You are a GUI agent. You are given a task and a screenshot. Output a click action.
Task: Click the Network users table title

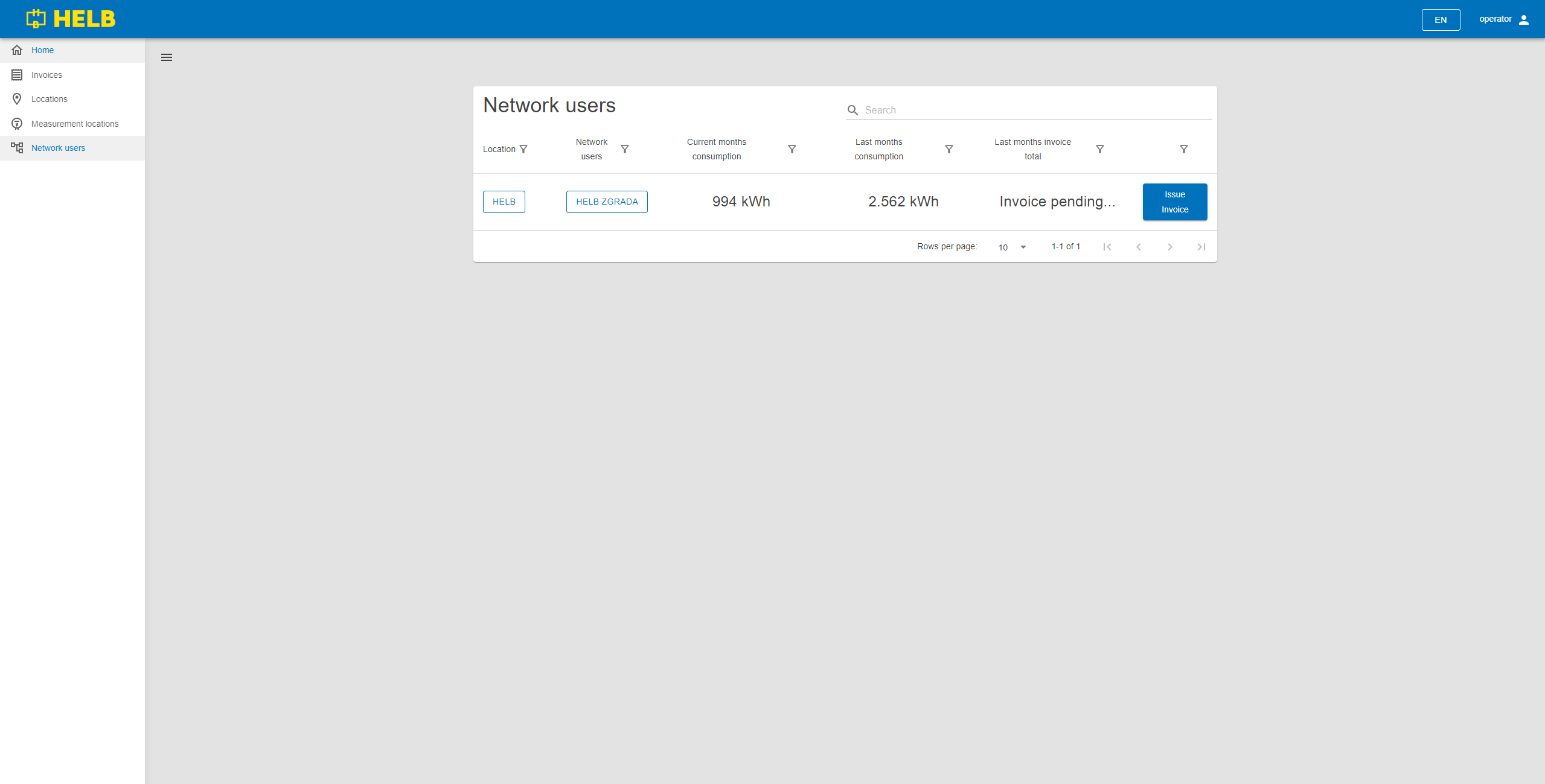click(x=549, y=105)
